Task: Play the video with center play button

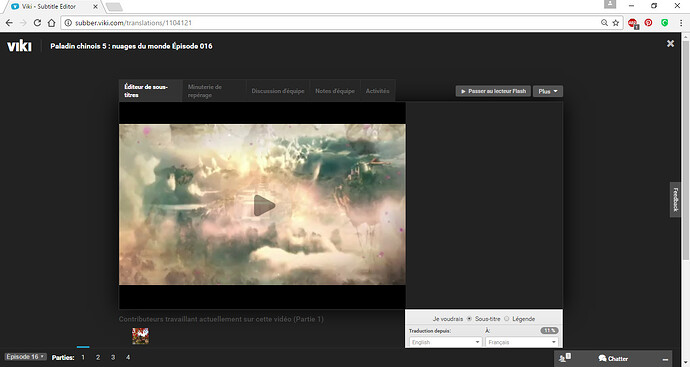Action: [x=264, y=205]
